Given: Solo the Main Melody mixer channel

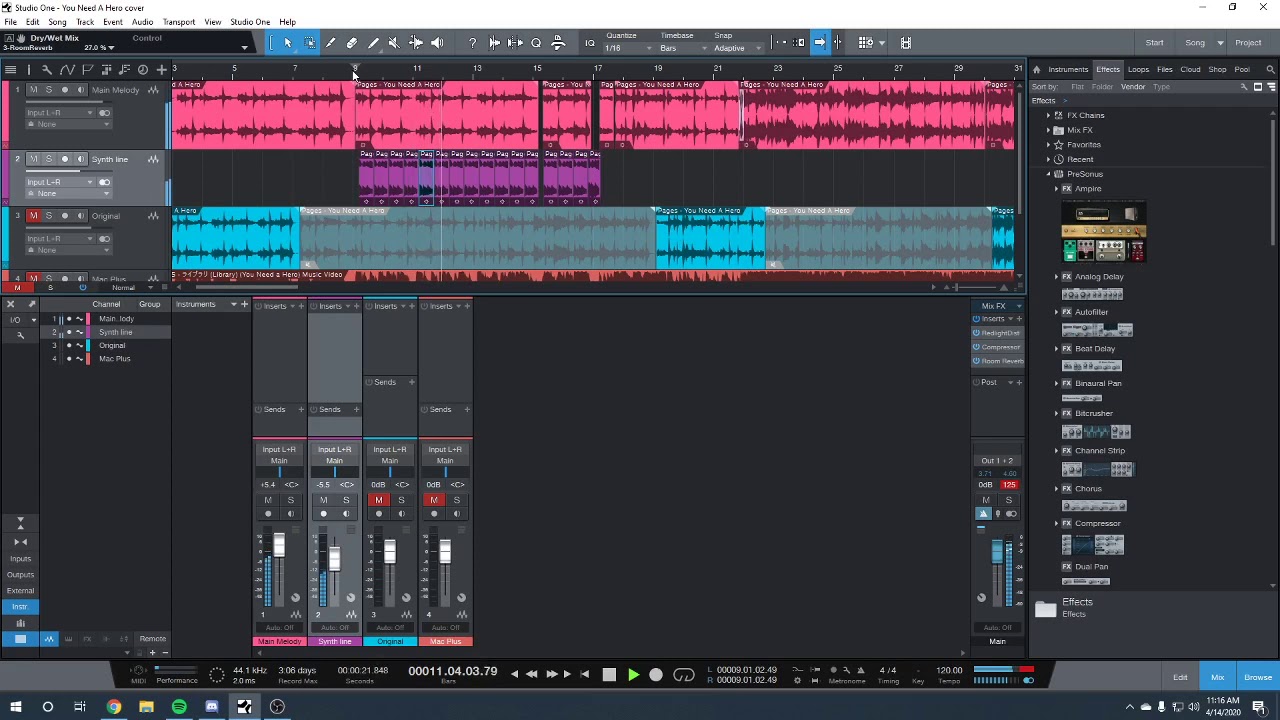Looking at the screenshot, I should [291, 500].
